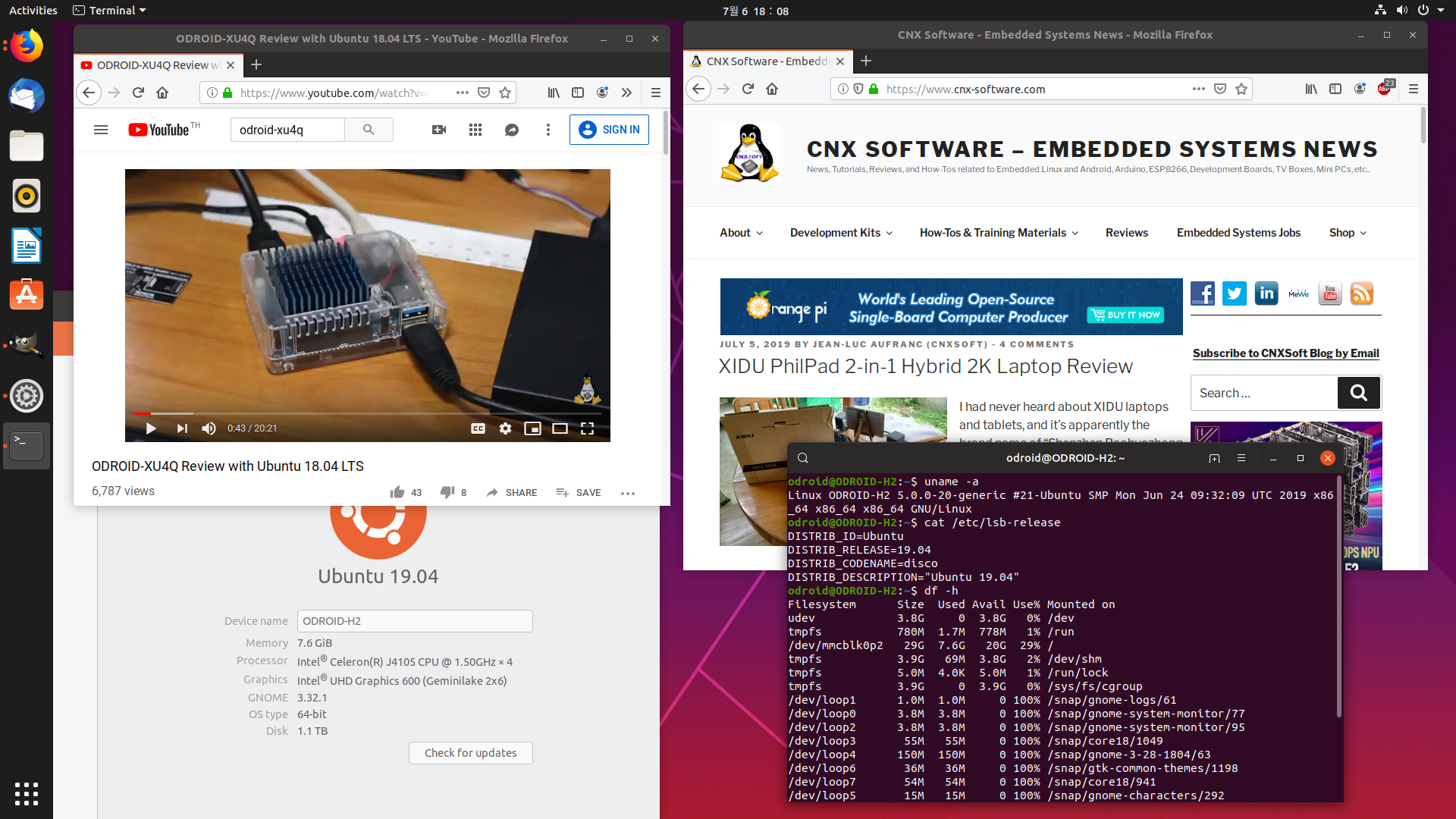Open video player settings gear
1456x819 pixels.
pyautogui.click(x=506, y=428)
